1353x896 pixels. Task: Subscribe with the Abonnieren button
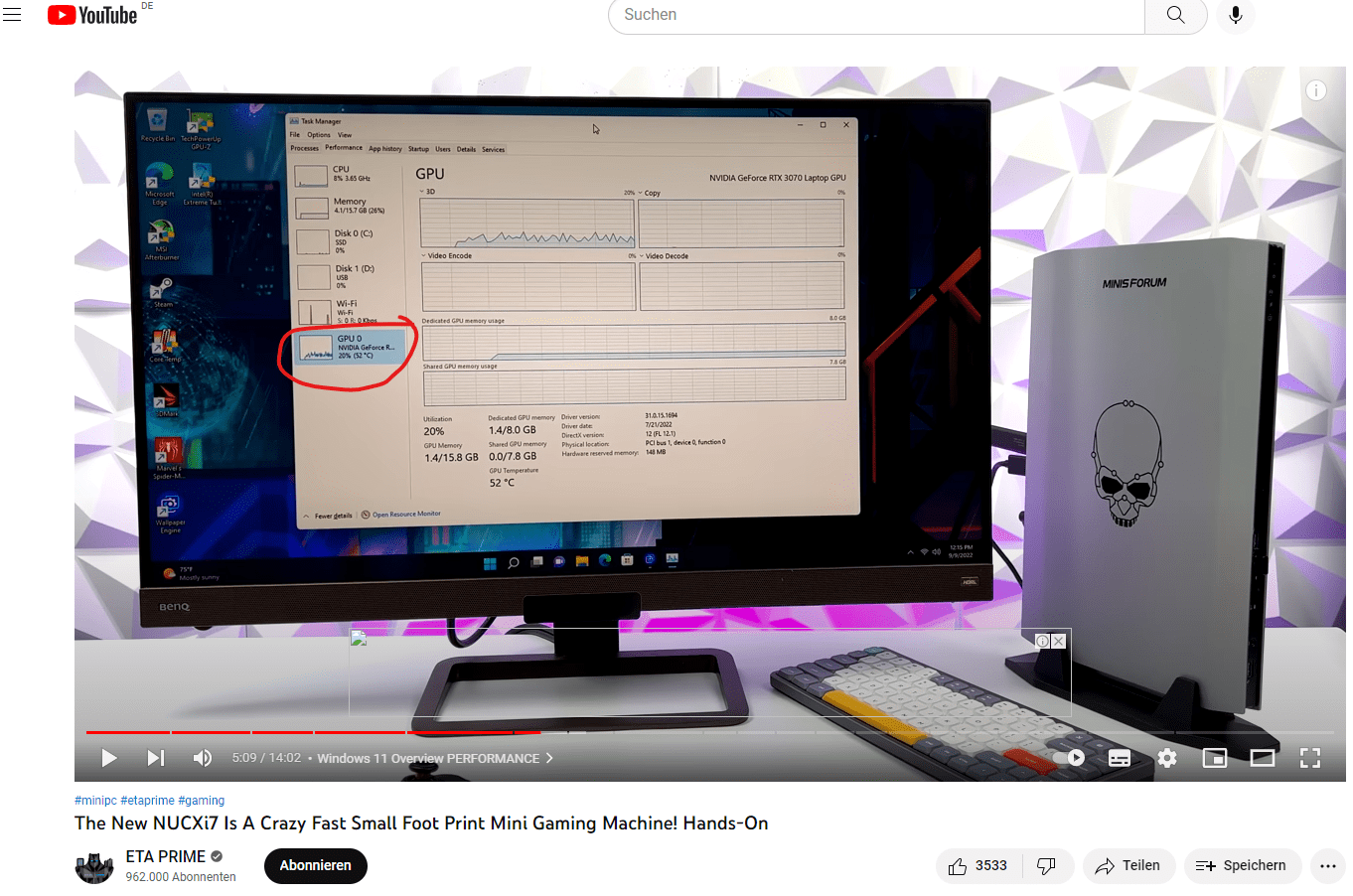[x=316, y=865]
